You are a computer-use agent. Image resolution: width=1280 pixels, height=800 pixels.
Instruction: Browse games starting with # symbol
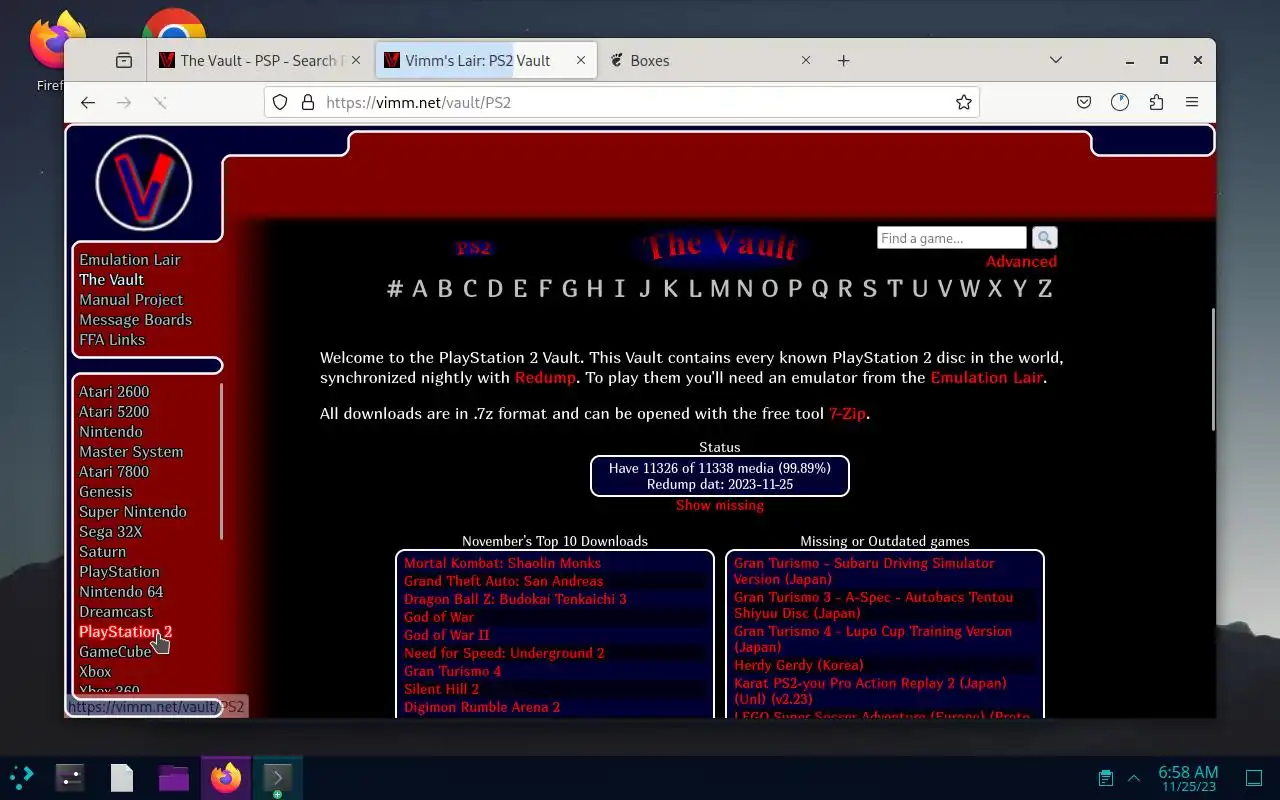point(395,288)
